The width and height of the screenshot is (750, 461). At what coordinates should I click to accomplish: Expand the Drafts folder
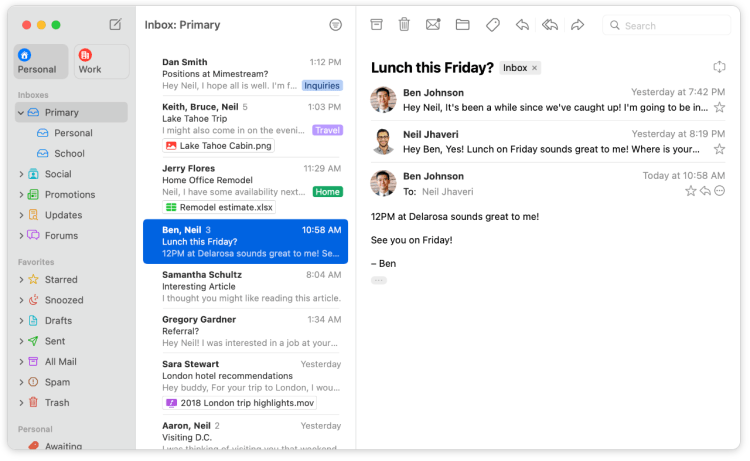pyautogui.click(x=21, y=321)
